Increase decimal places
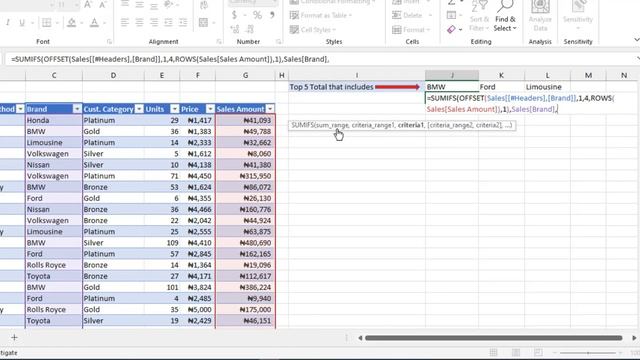640x360 pixels. (235, 29)
